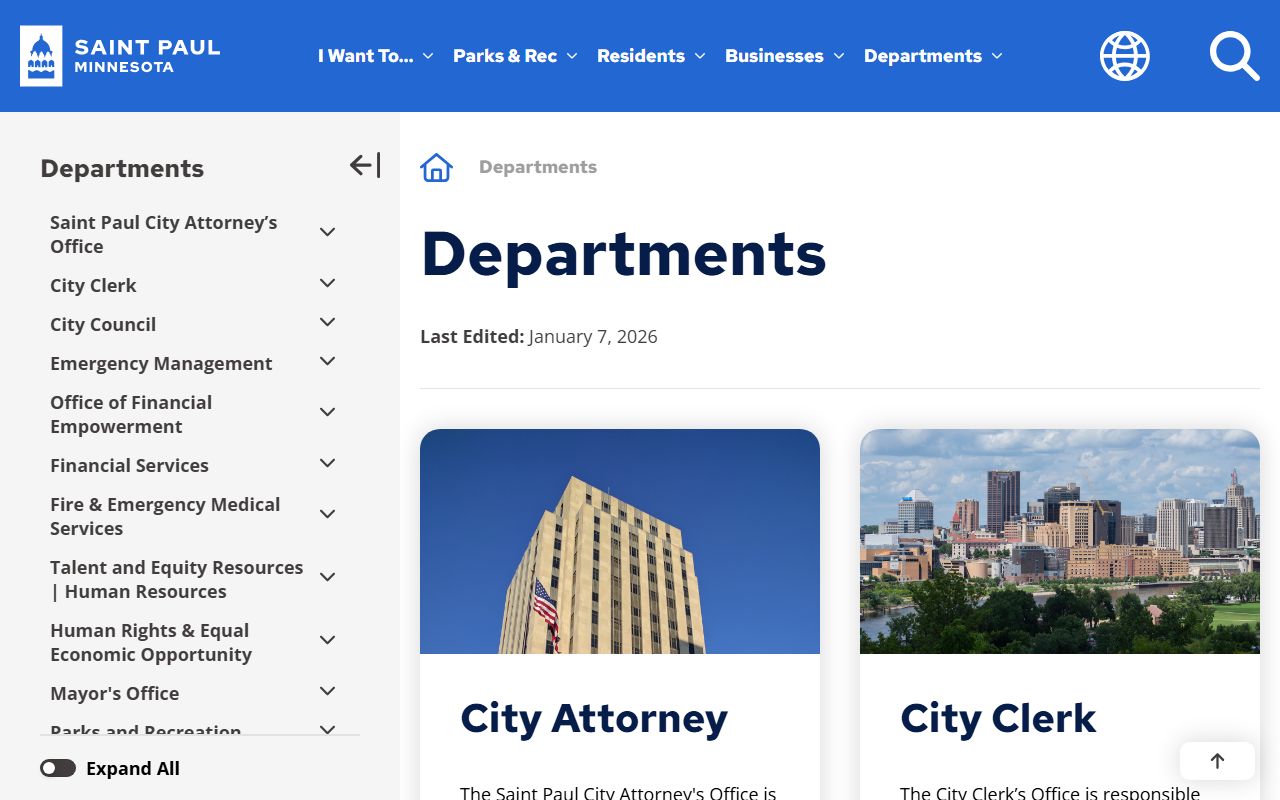Expand Fire & Emergency Medical Services chevron
The image size is (1280, 800).
coord(327,514)
